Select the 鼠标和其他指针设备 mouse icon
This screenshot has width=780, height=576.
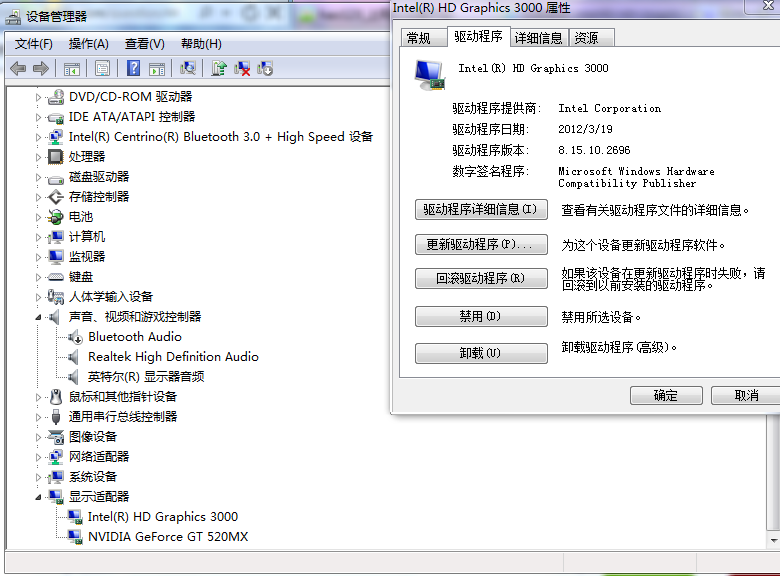(x=56, y=396)
